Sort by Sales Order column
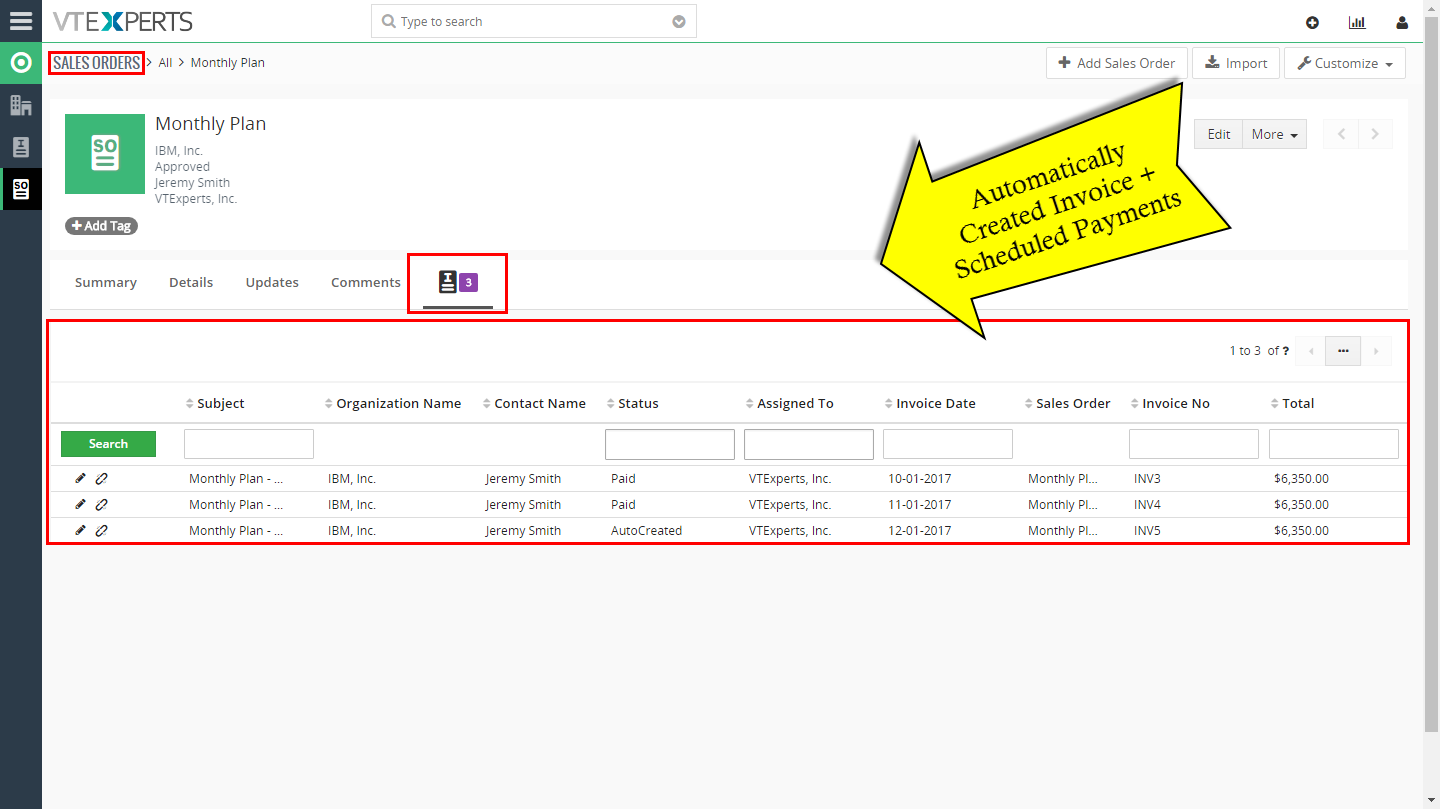Image resolution: width=1440 pixels, height=809 pixels. click(x=1067, y=403)
